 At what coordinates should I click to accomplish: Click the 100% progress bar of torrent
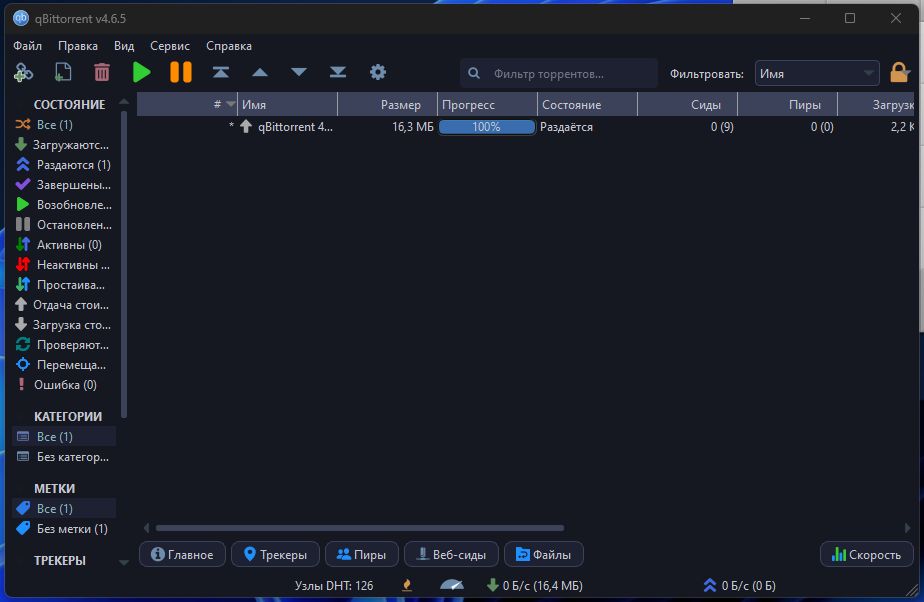click(487, 127)
